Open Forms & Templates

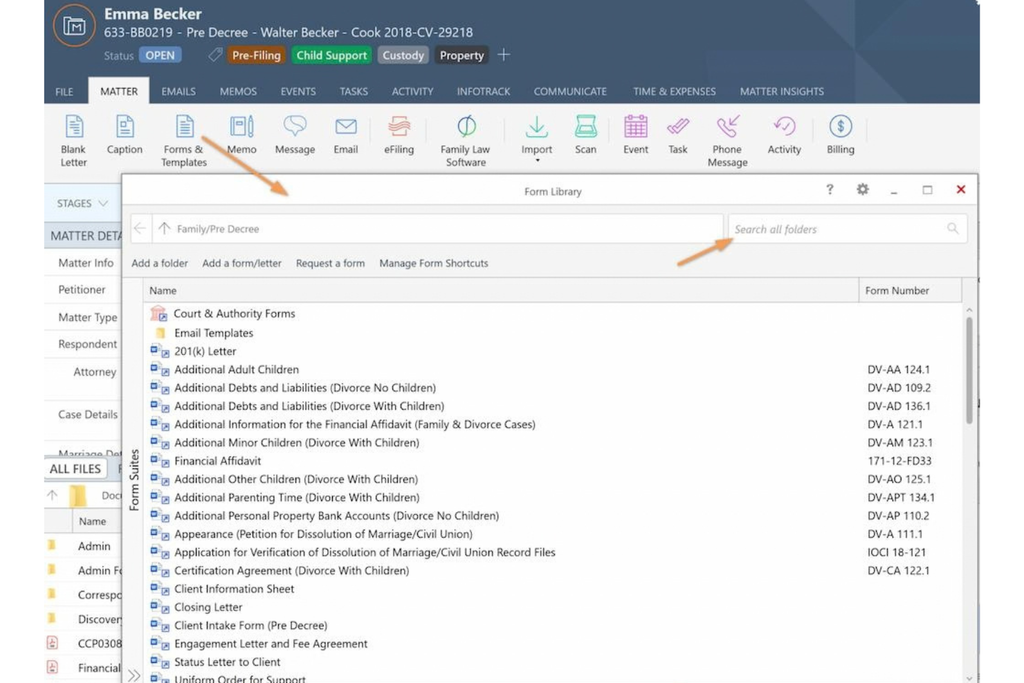[184, 140]
